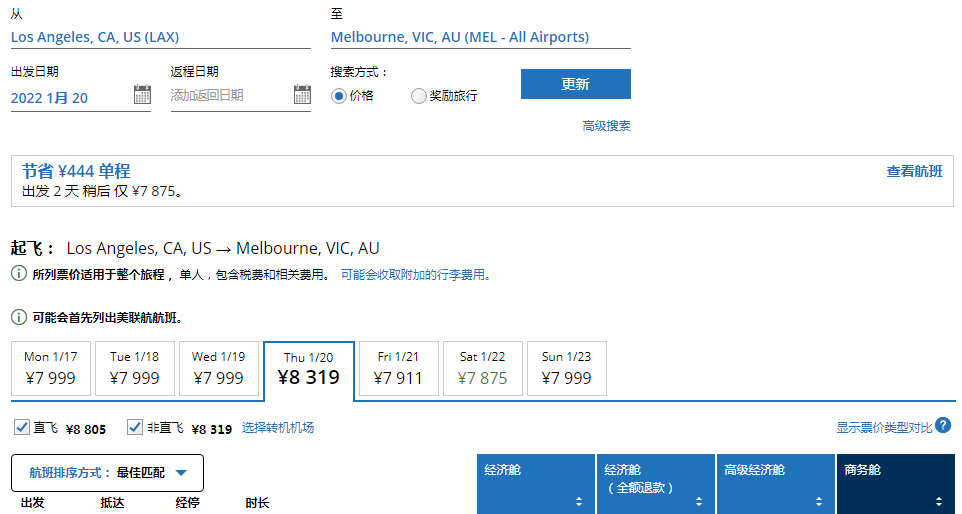Uncheck the 非直飞 checkbox
962x514 pixels.
[136, 428]
